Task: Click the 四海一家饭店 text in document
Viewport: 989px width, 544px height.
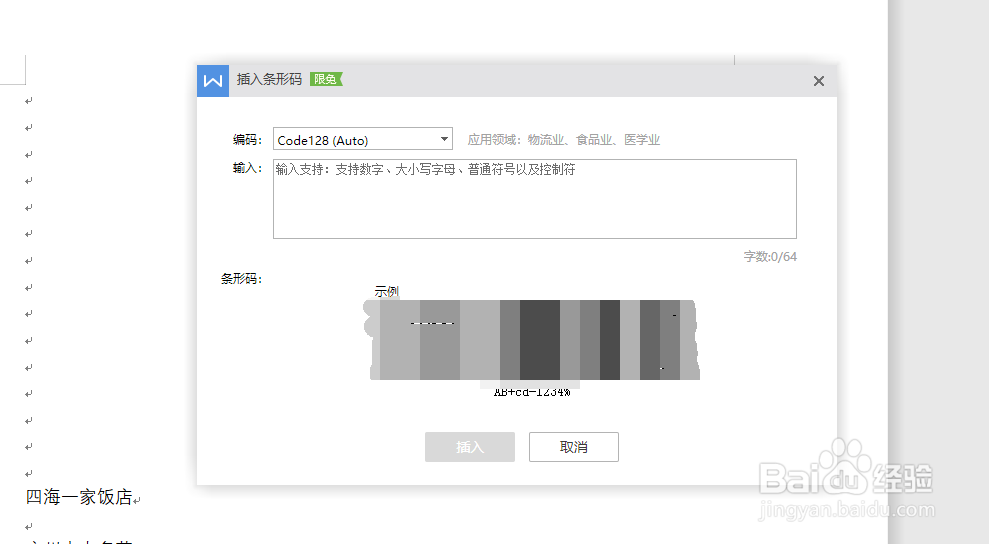Action: [x=79, y=497]
